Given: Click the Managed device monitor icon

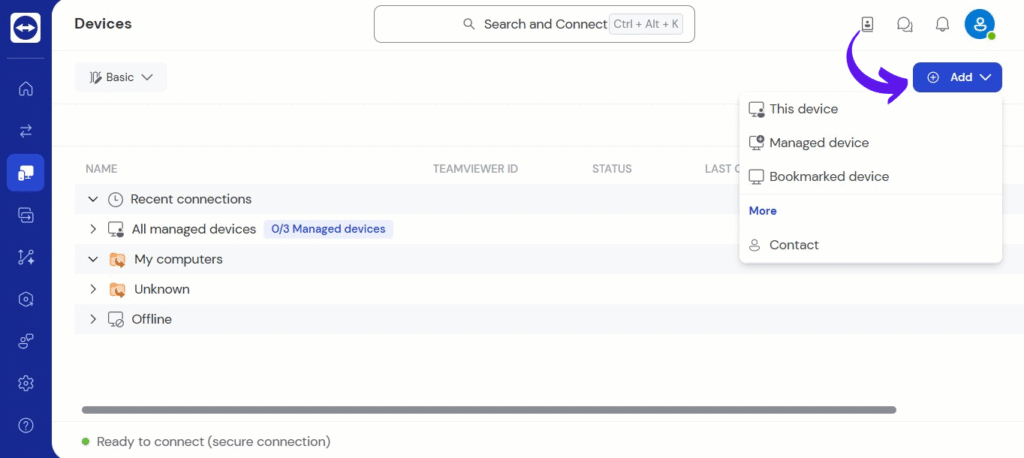Looking at the screenshot, I should pos(756,143).
